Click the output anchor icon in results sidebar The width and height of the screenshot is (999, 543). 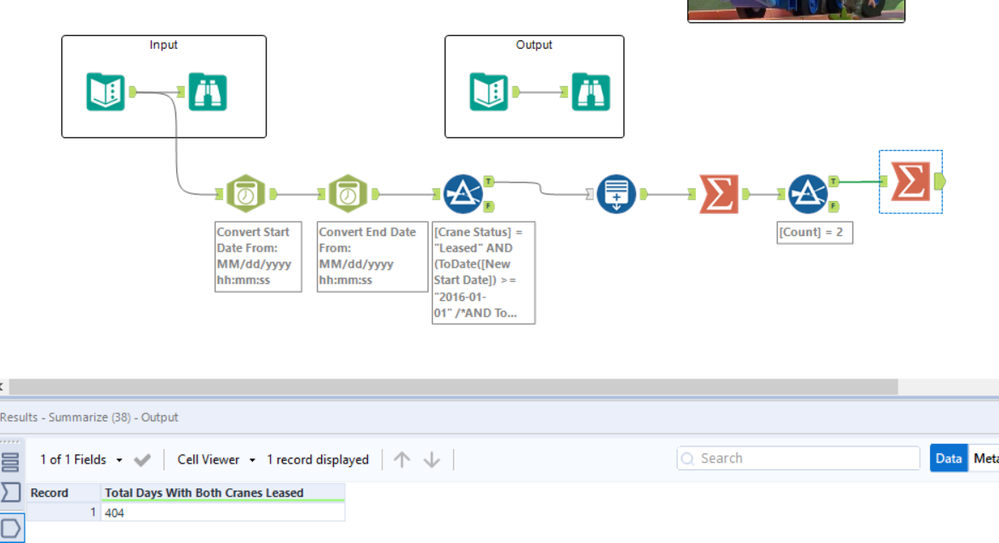[x=11, y=528]
